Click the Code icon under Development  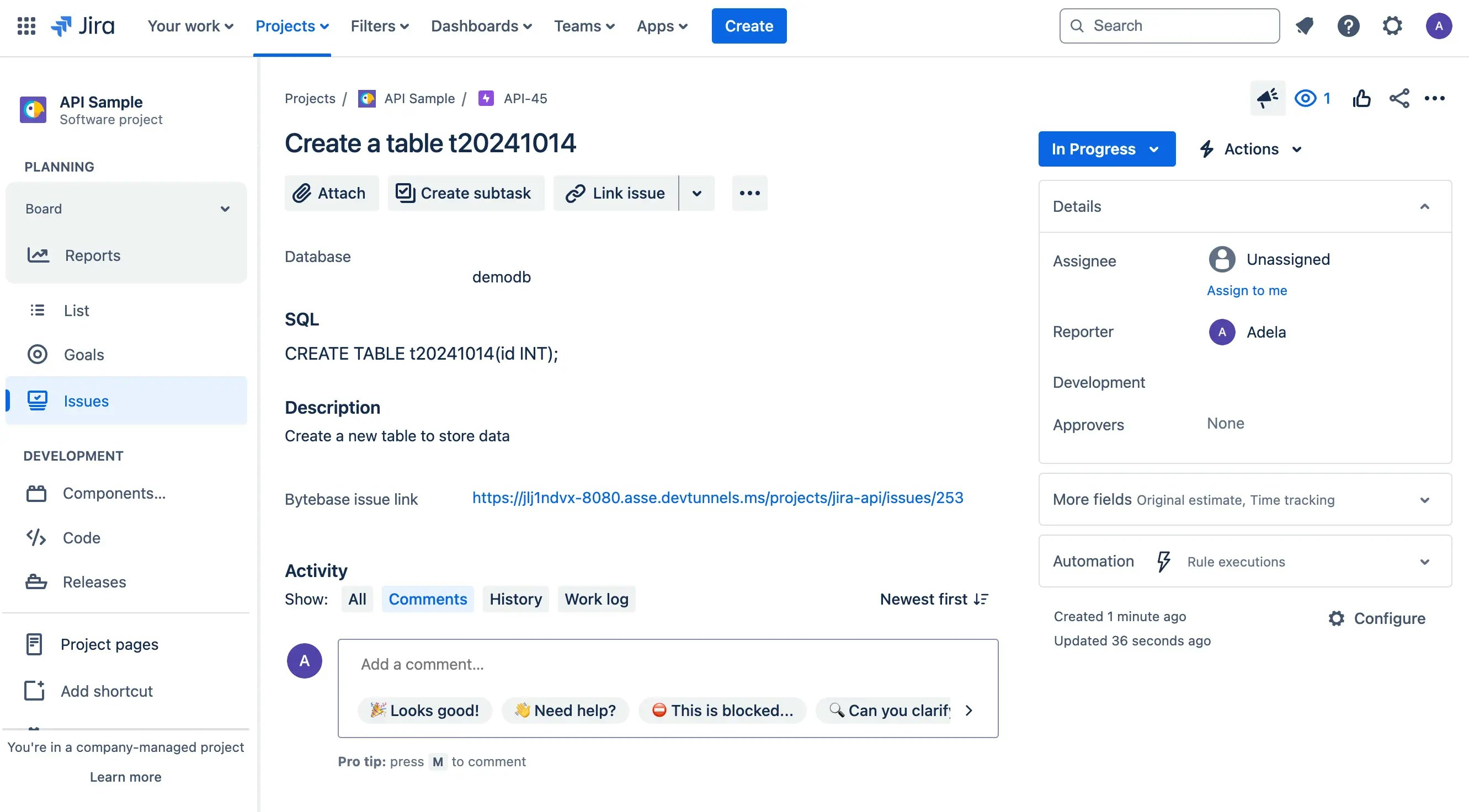pos(35,537)
